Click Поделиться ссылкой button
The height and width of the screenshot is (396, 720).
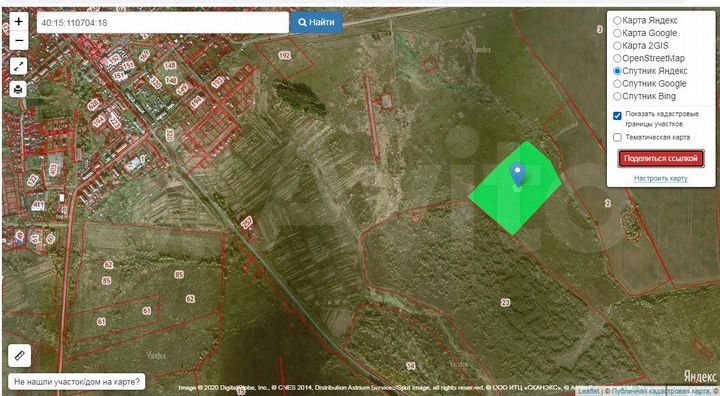661,158
